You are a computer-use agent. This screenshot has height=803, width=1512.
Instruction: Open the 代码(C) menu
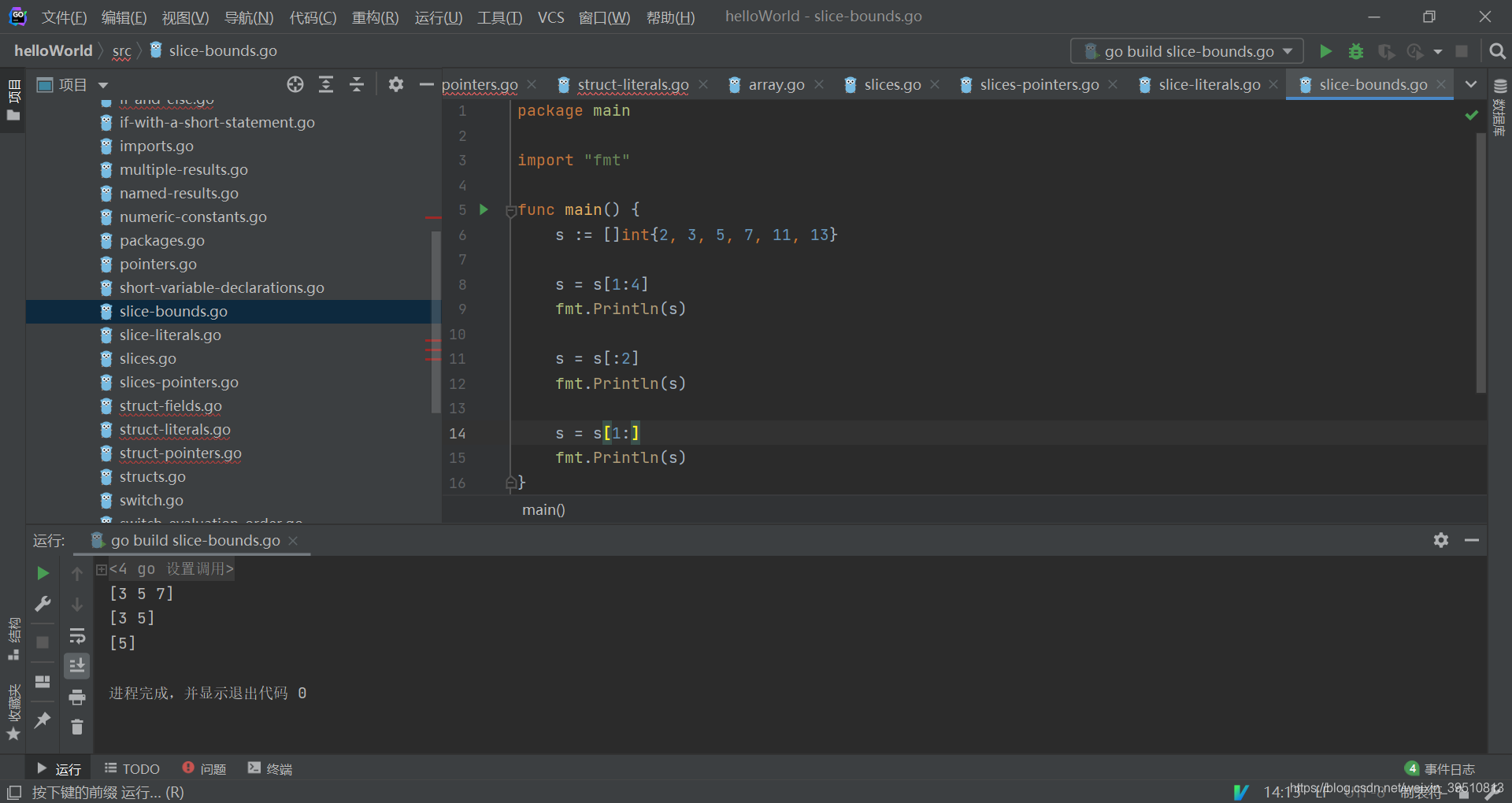pyautogui.click(x=313, y=17)
